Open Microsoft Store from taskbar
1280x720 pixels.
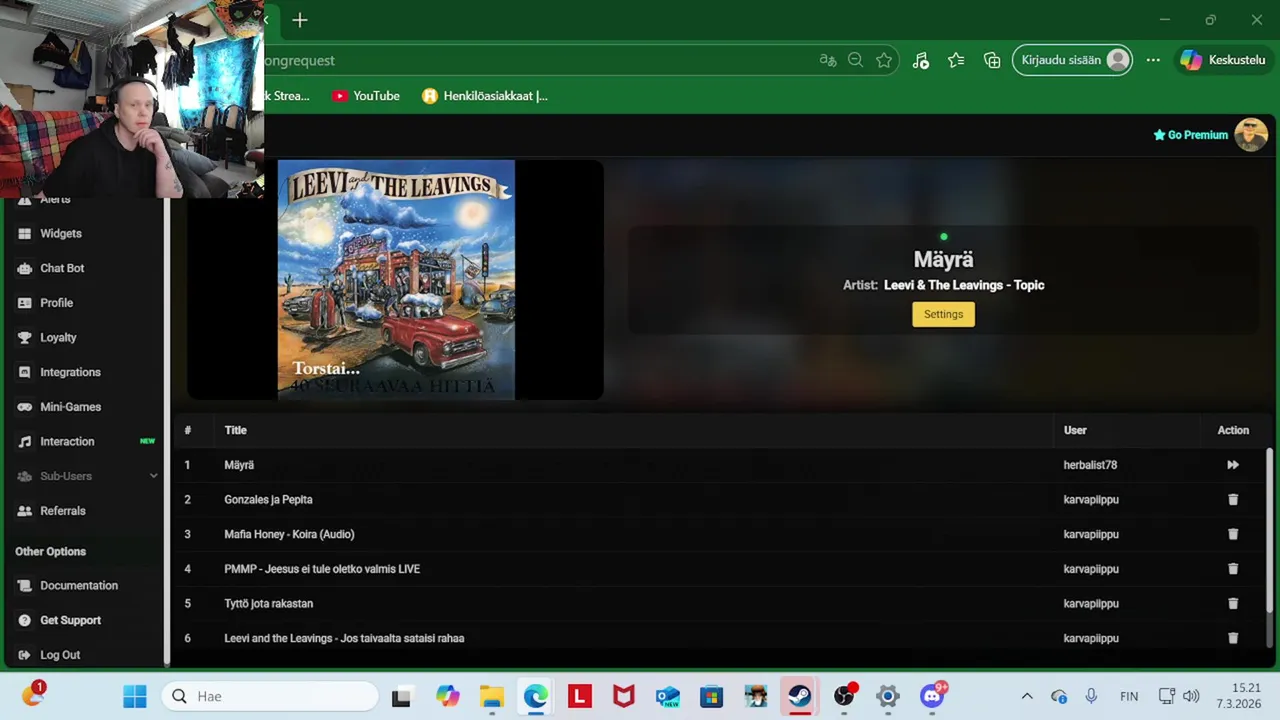click(x=711, y=696)
